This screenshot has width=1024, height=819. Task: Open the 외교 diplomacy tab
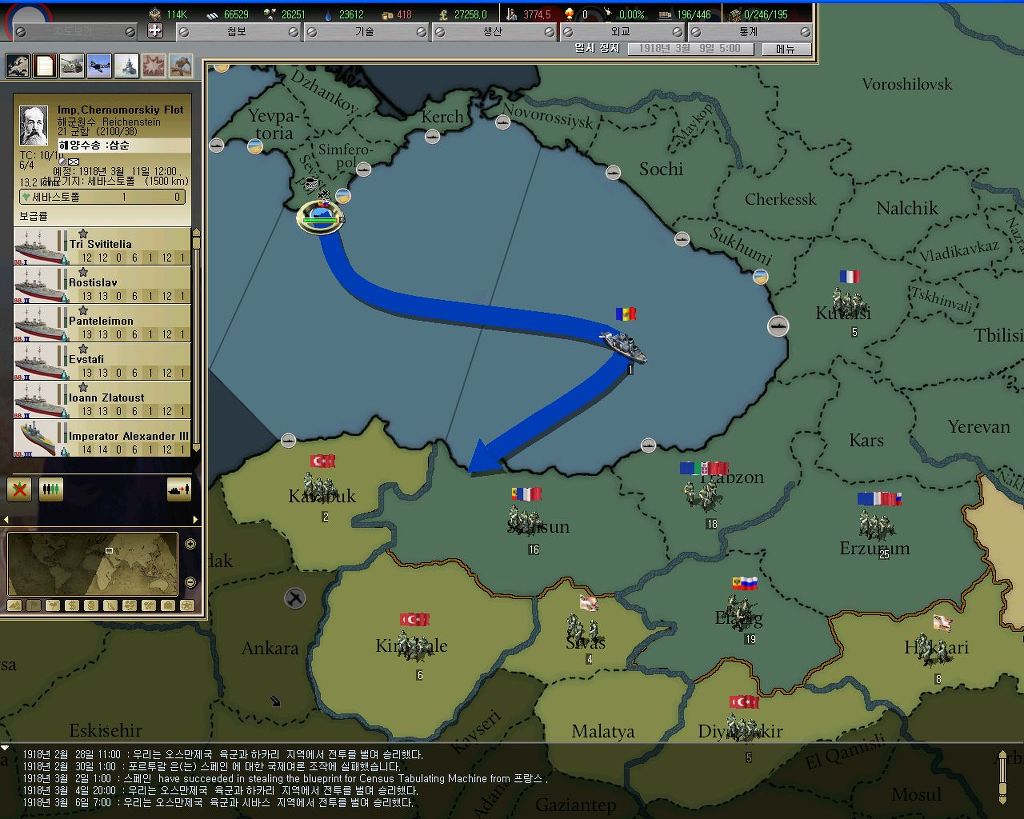pos(620,31)
